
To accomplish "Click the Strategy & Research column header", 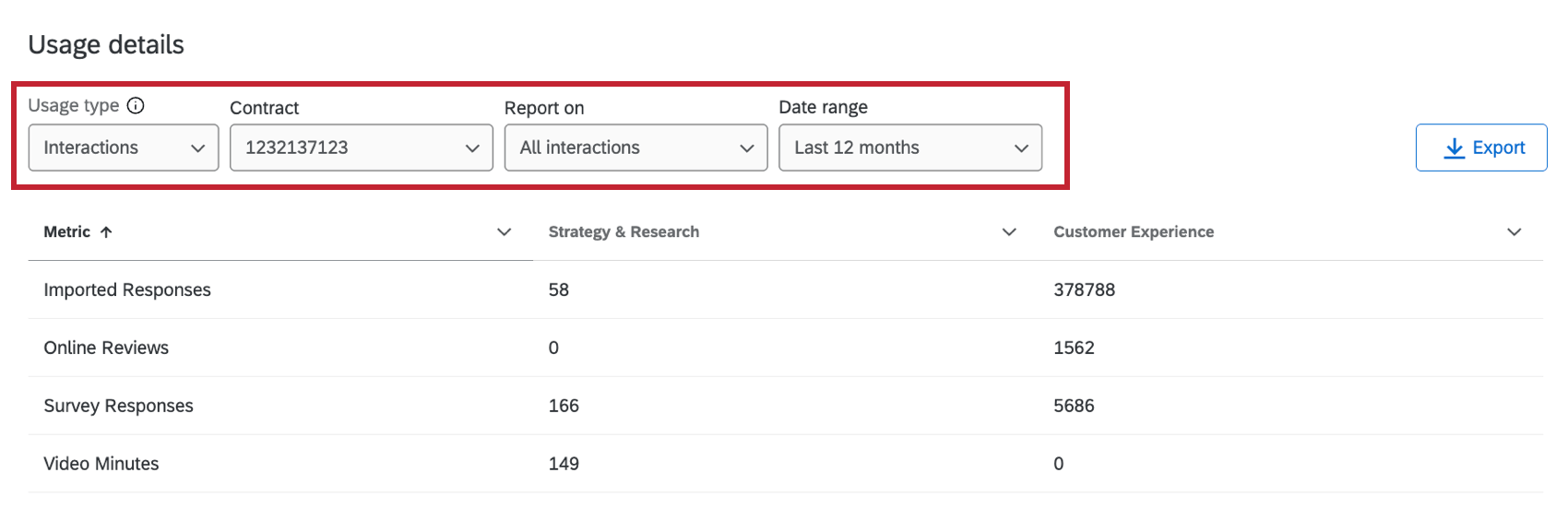I will (624, 232).
